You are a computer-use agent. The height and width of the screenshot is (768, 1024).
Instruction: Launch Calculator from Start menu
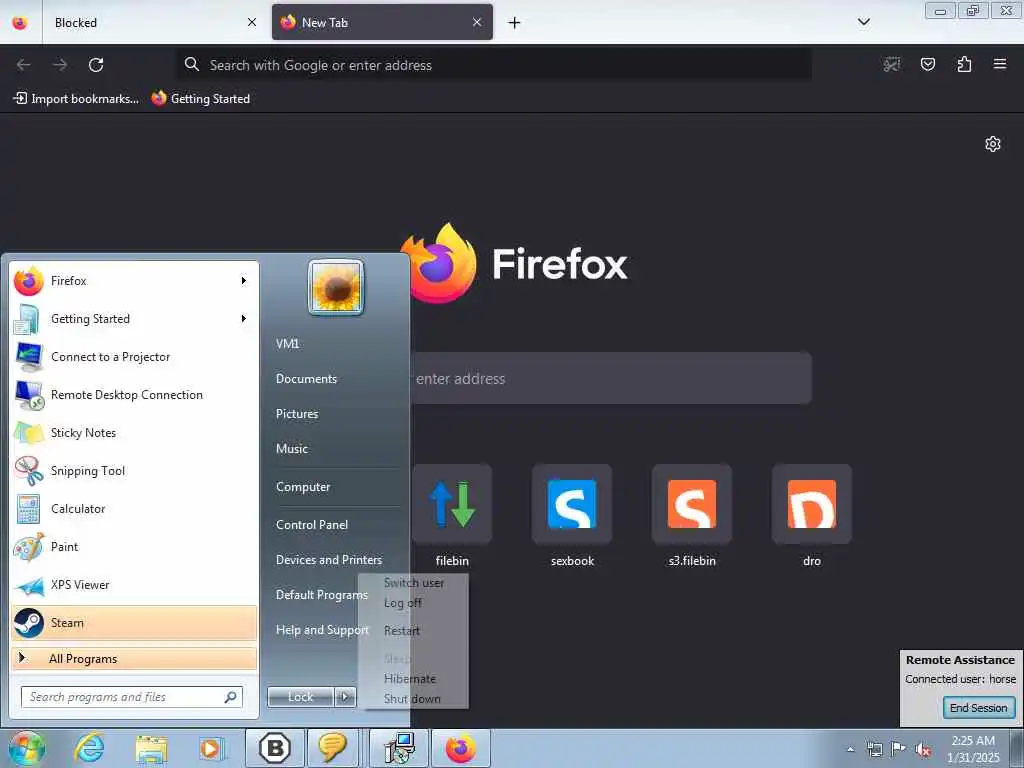pyautogui.click(x=134, y=509)
